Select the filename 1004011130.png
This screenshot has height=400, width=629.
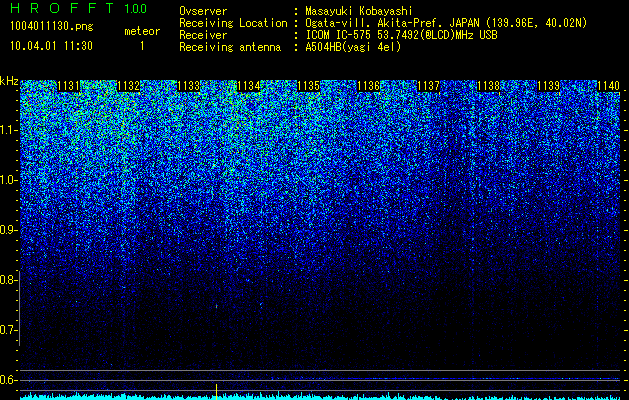[52, 27]
